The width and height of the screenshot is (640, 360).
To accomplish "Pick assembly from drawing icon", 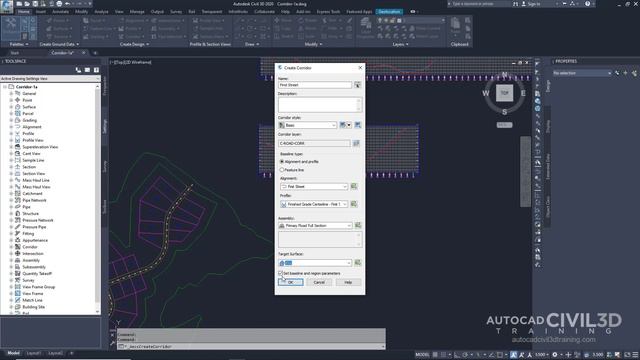I will pos(358,225).
